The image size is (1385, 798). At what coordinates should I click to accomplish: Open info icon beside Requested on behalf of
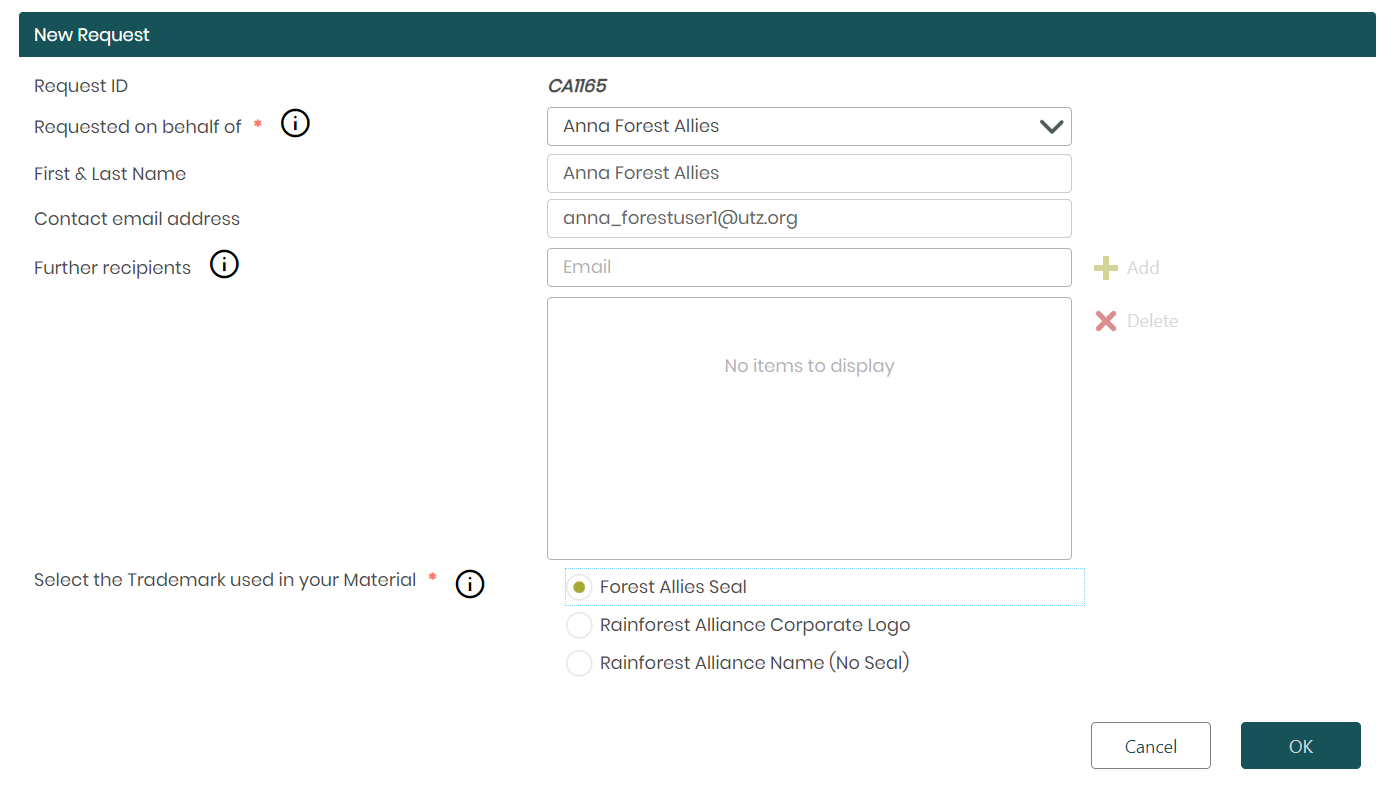[x=295, y=124]
